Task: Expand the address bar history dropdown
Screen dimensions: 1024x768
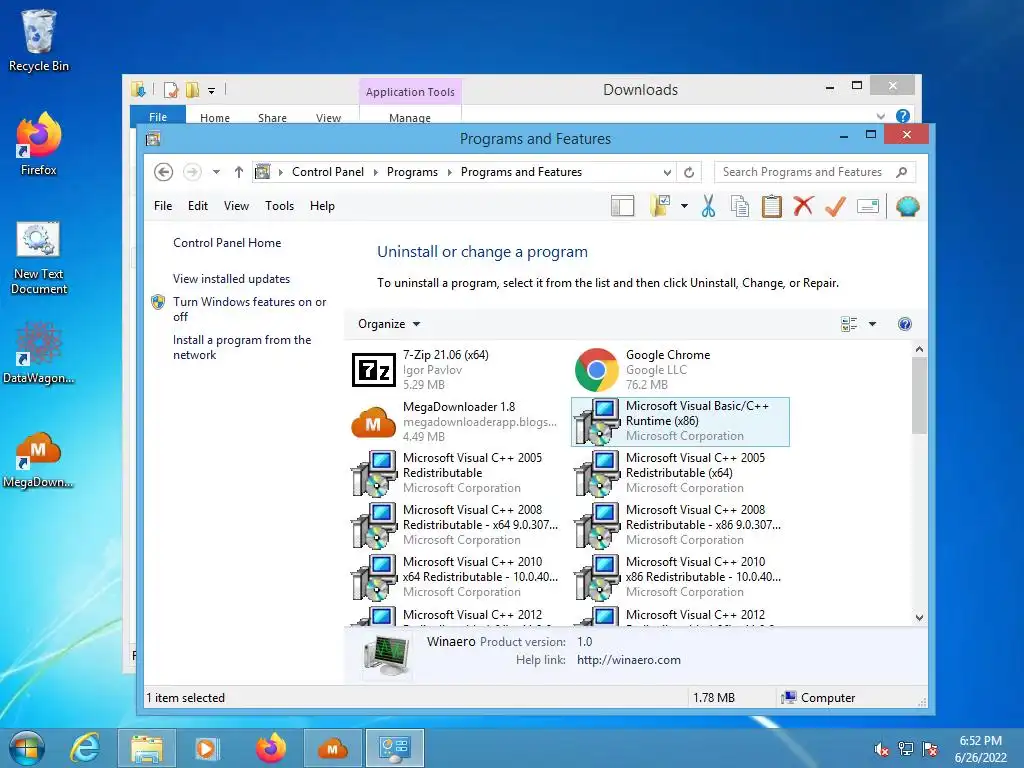Action: coord(667,172)
